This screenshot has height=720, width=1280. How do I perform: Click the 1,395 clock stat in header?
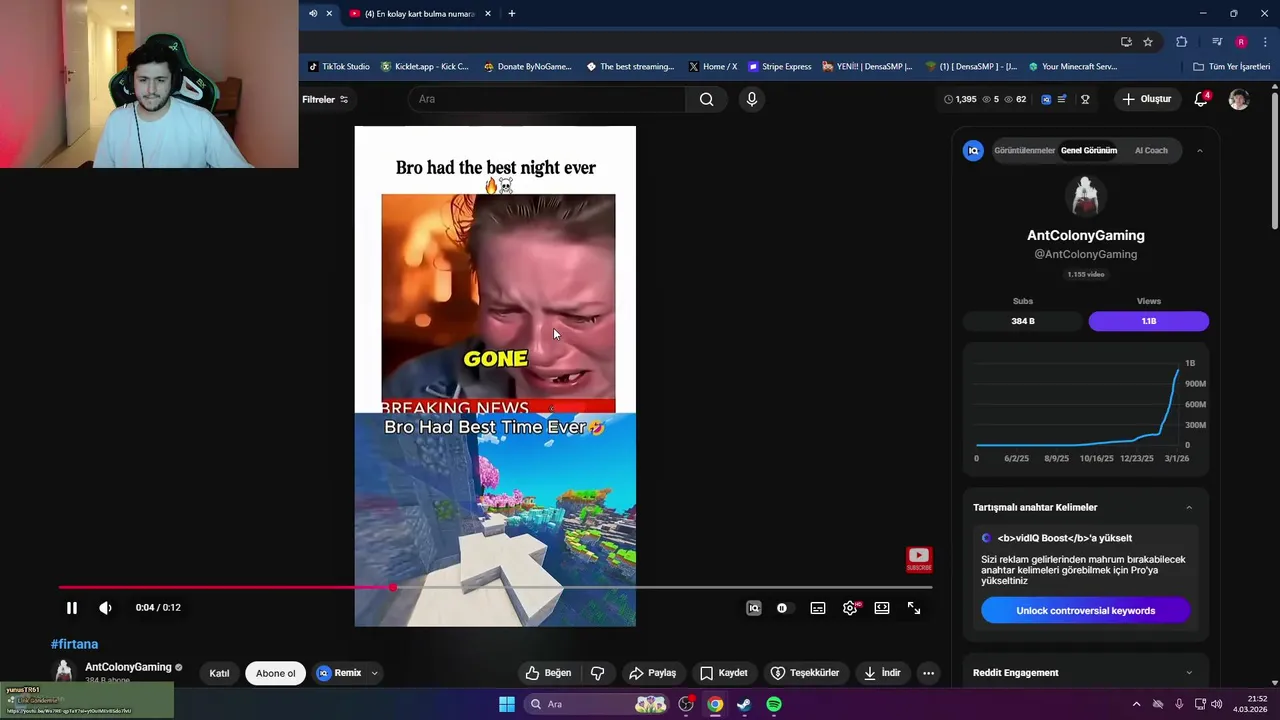coord(960,99)
